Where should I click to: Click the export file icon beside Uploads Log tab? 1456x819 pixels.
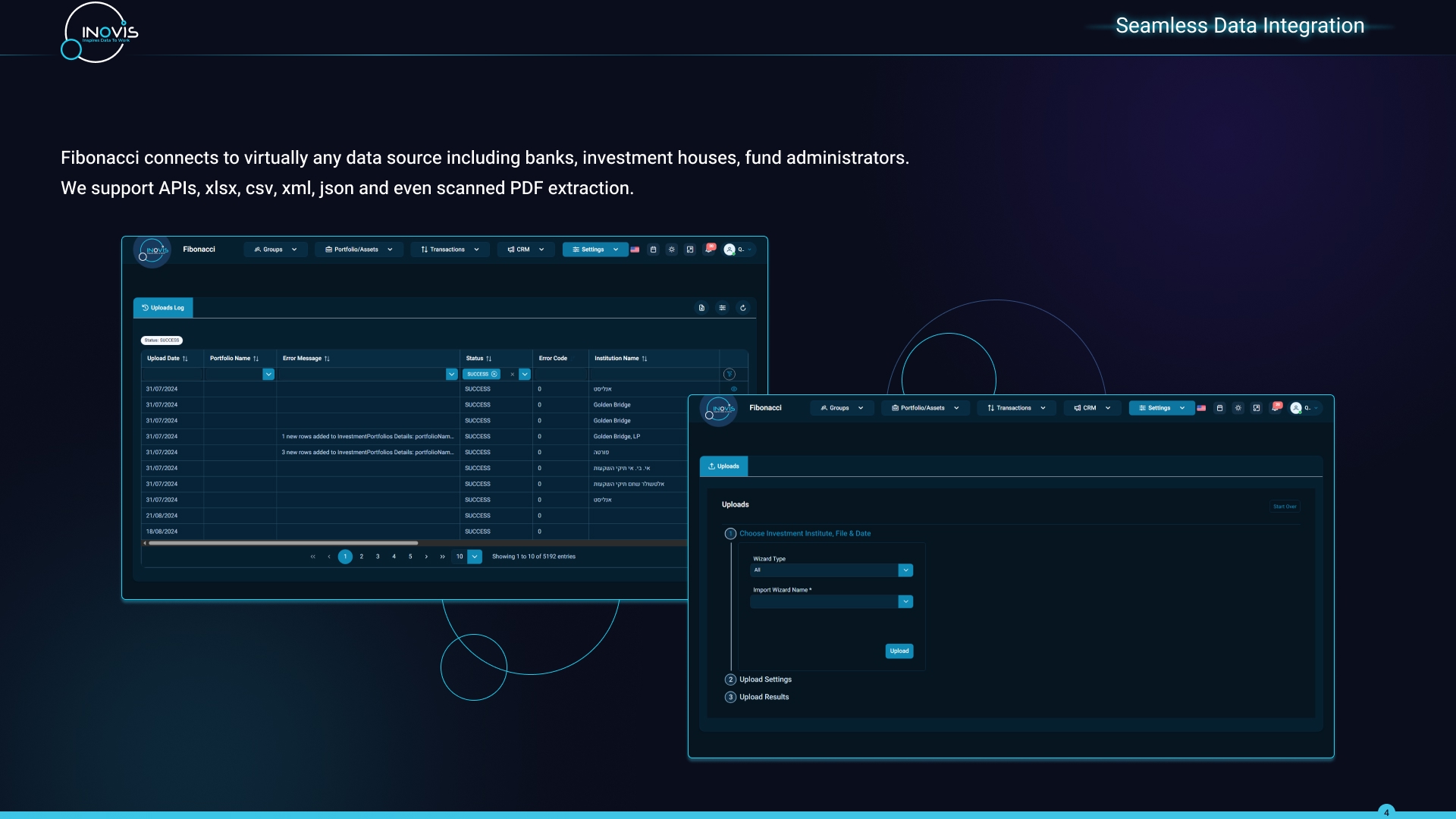coord(701,308)
